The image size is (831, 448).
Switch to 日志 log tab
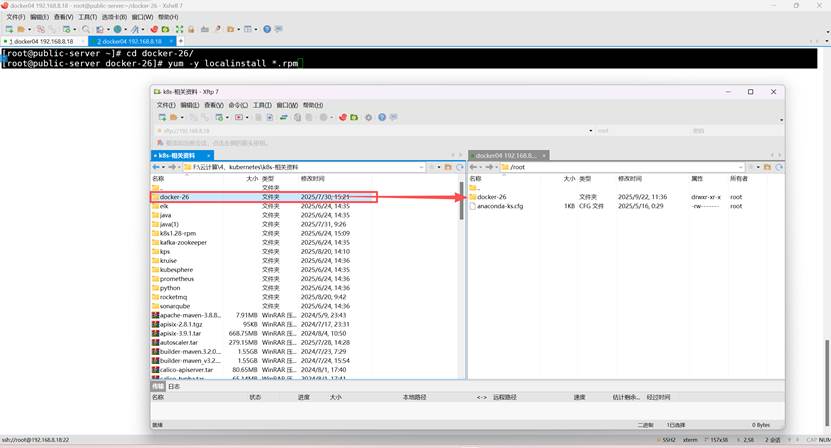pos(174,386)
